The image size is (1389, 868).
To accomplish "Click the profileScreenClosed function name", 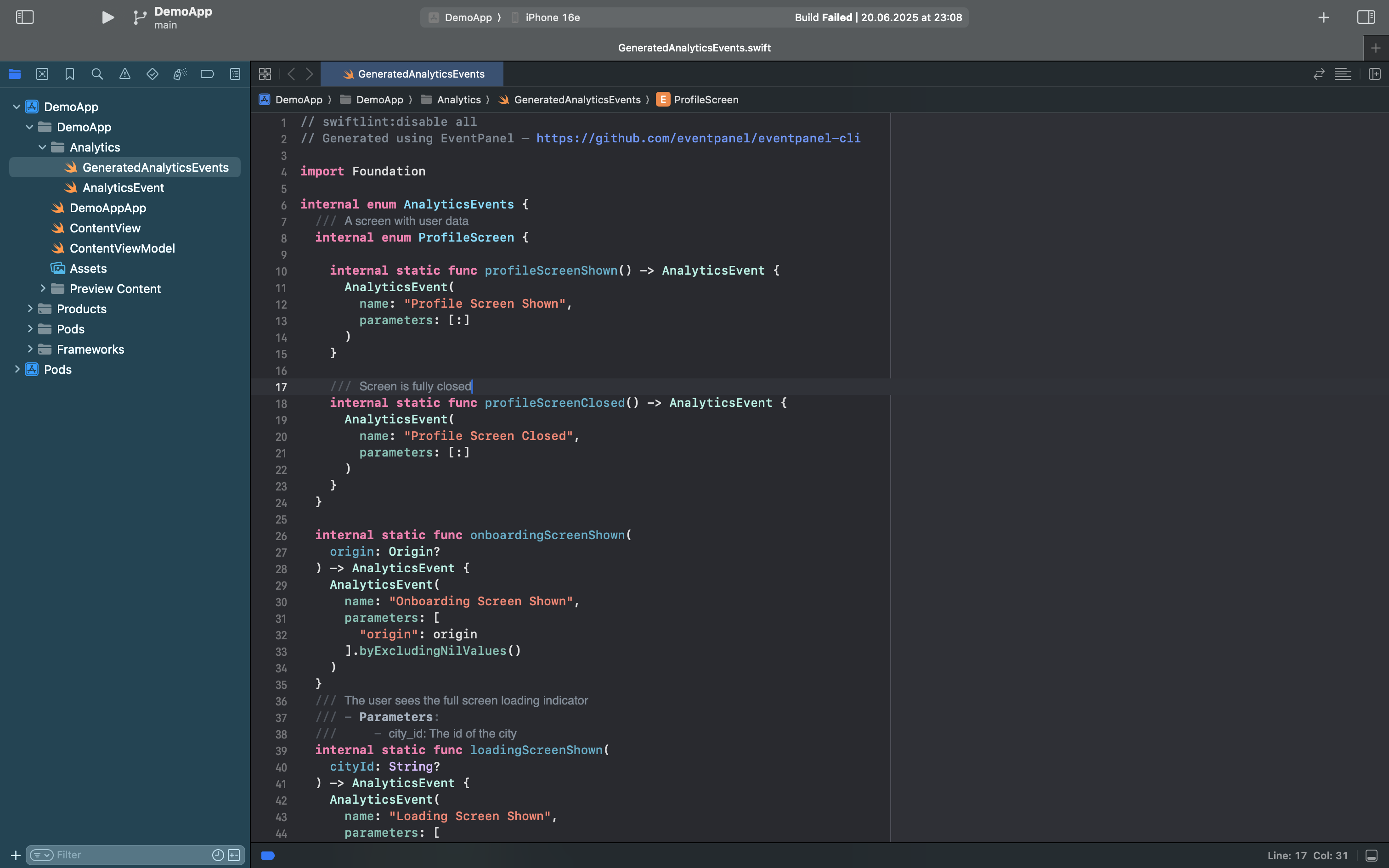I will [554, 403].
